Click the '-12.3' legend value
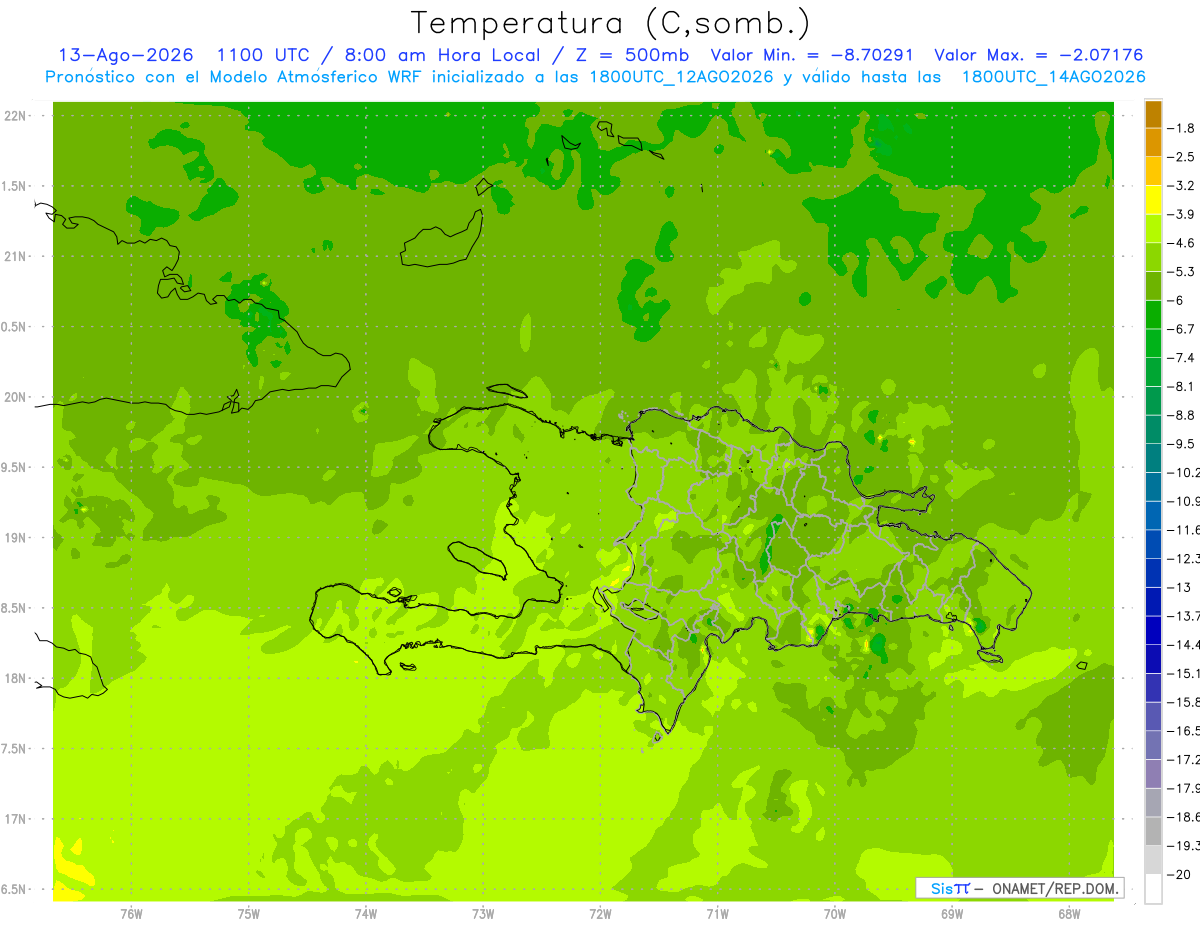The image size is (1200, 927). [x=1183, y=558]
